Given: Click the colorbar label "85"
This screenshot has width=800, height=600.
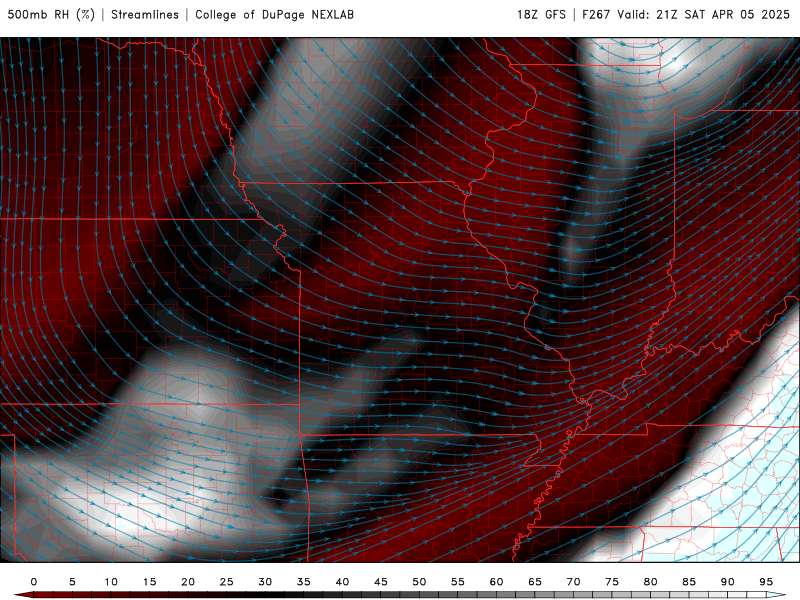Looking at the screenshot, I should (x=689, y=582).
